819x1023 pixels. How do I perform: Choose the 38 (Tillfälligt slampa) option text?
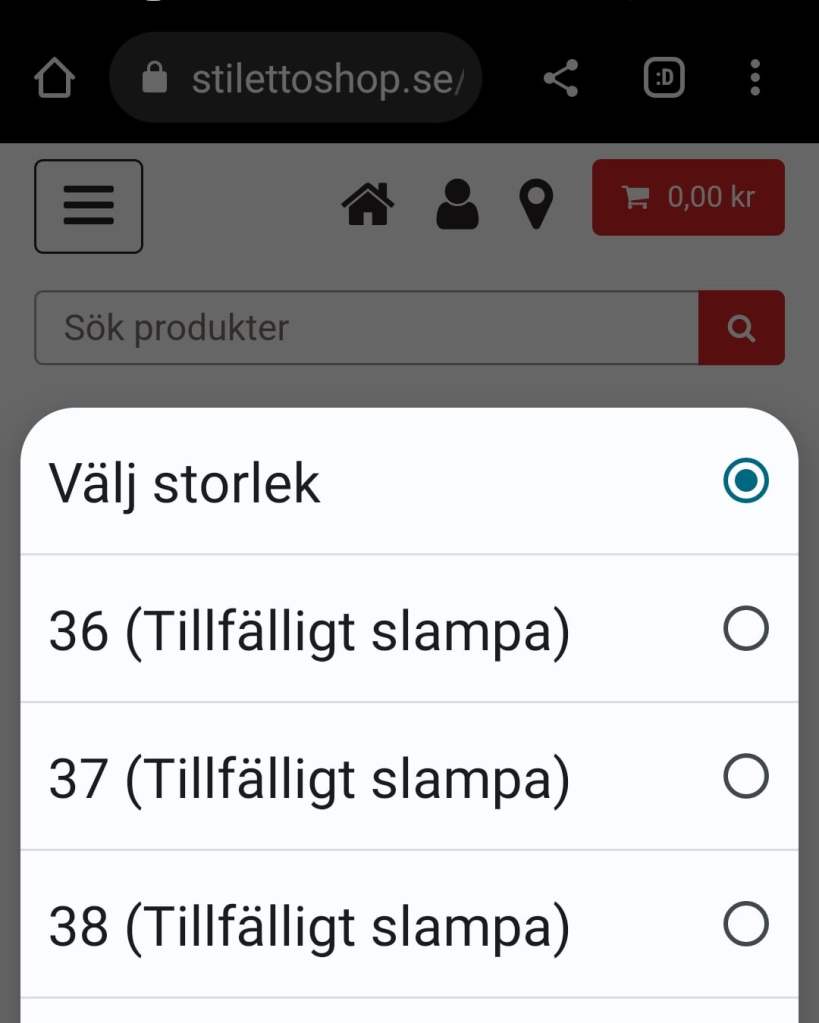(x=309, y=928)
